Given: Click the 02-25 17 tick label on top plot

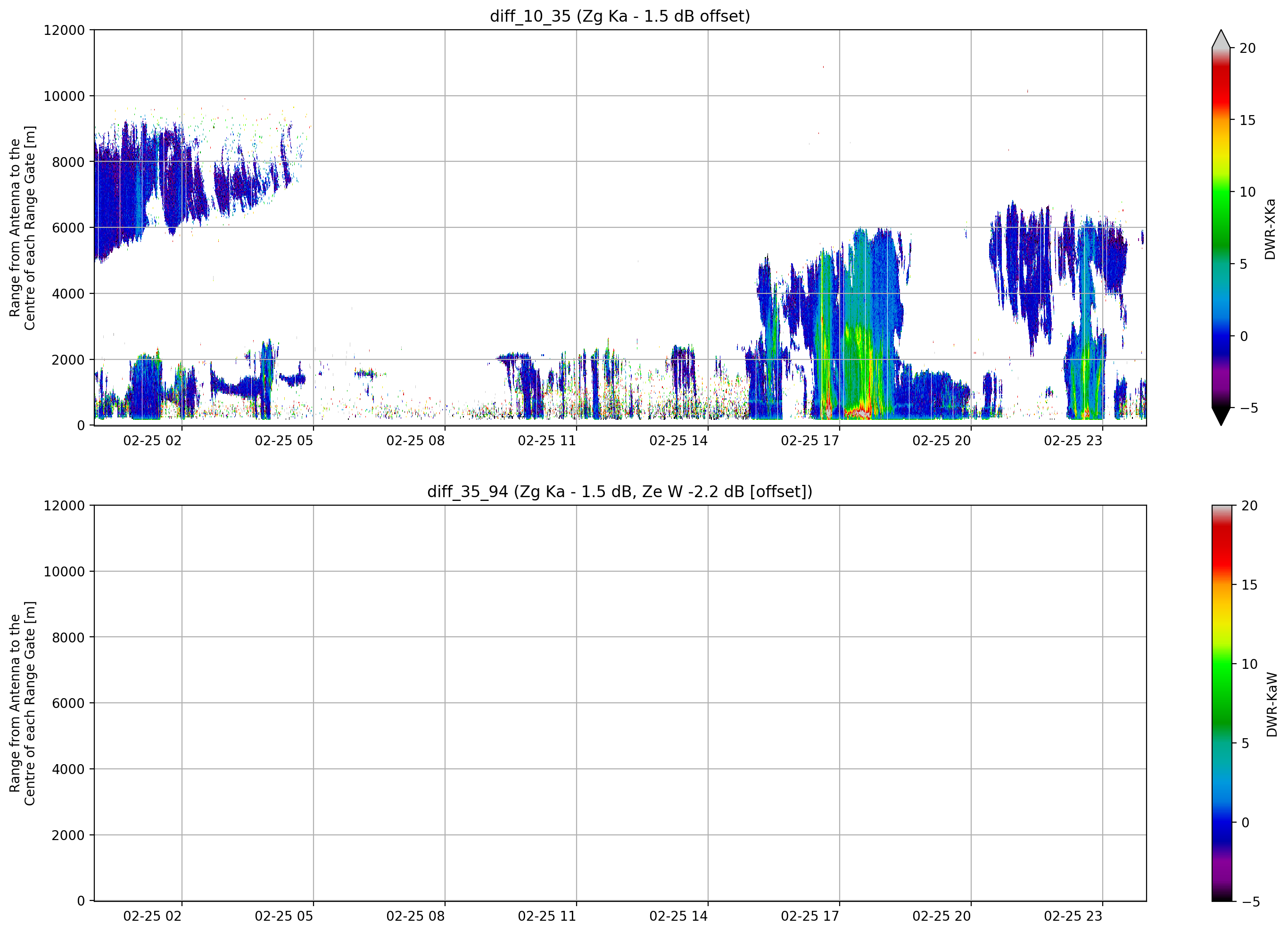Looking at the screenshot, I should click(810, 441).
